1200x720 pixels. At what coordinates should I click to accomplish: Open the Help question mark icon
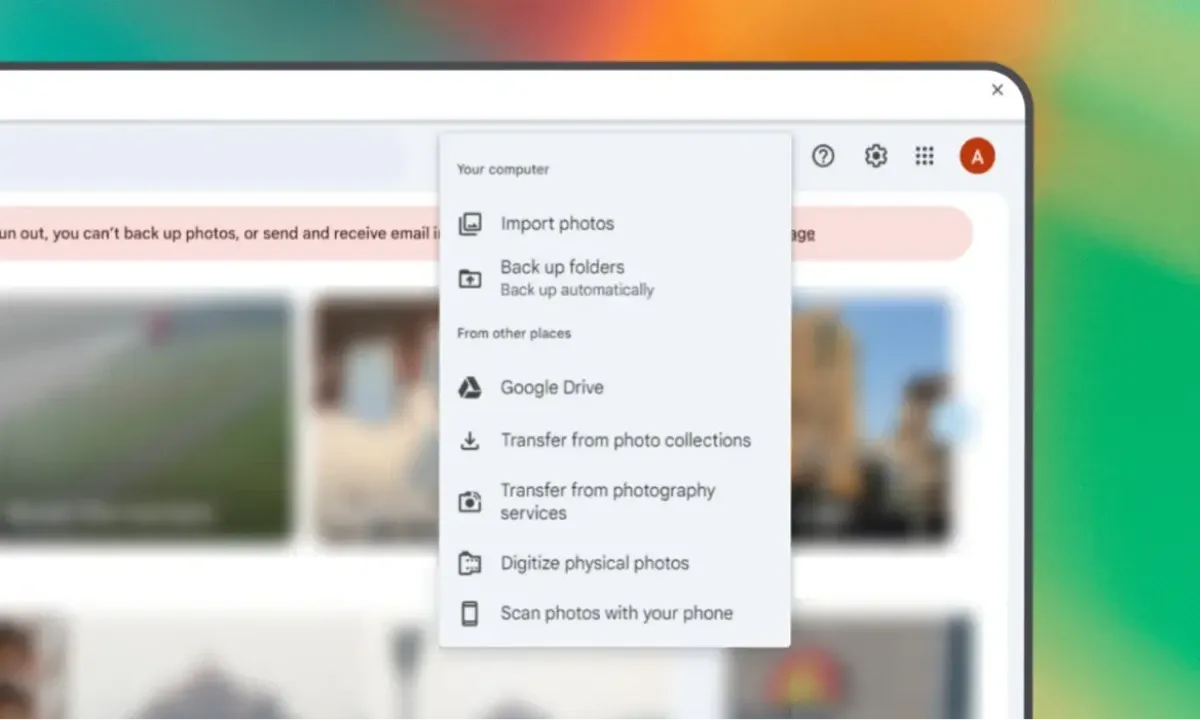823,156
